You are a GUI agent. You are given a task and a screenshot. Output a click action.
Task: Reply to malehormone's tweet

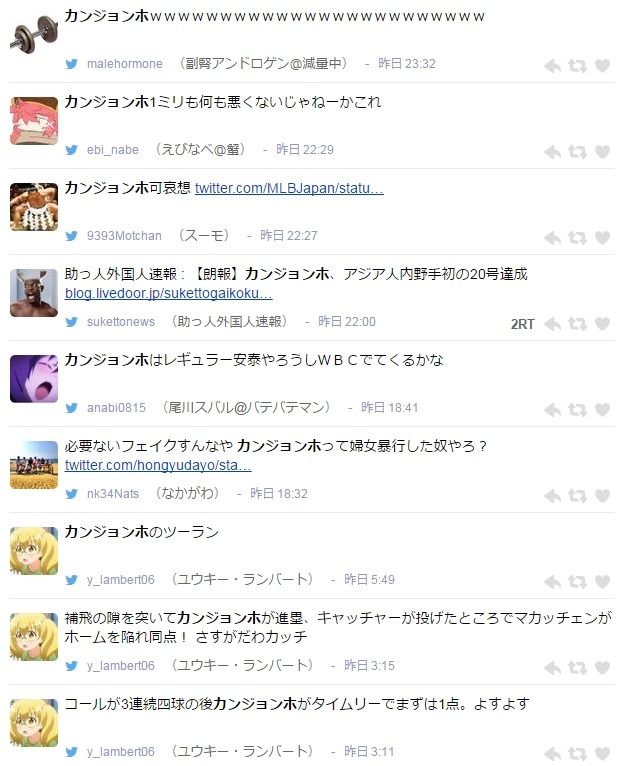pos(552,66)
